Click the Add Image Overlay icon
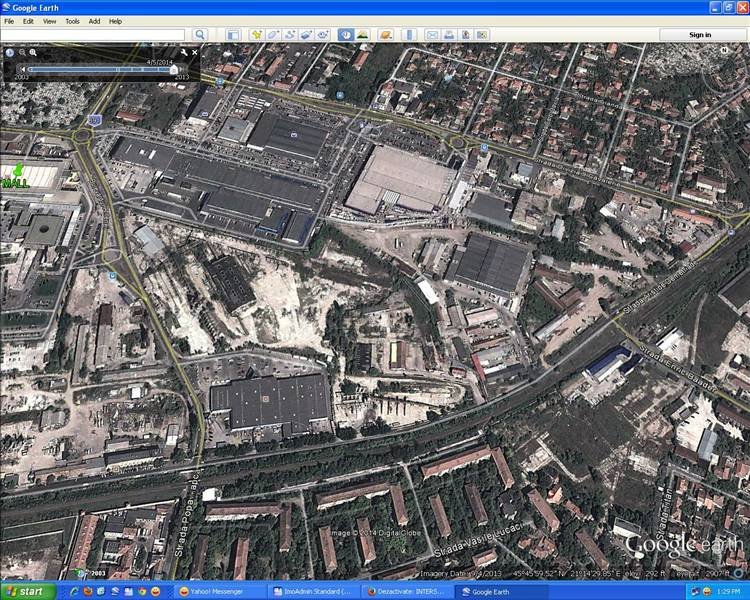The height and width of the screenshot is (600, 750). point(307,35)
